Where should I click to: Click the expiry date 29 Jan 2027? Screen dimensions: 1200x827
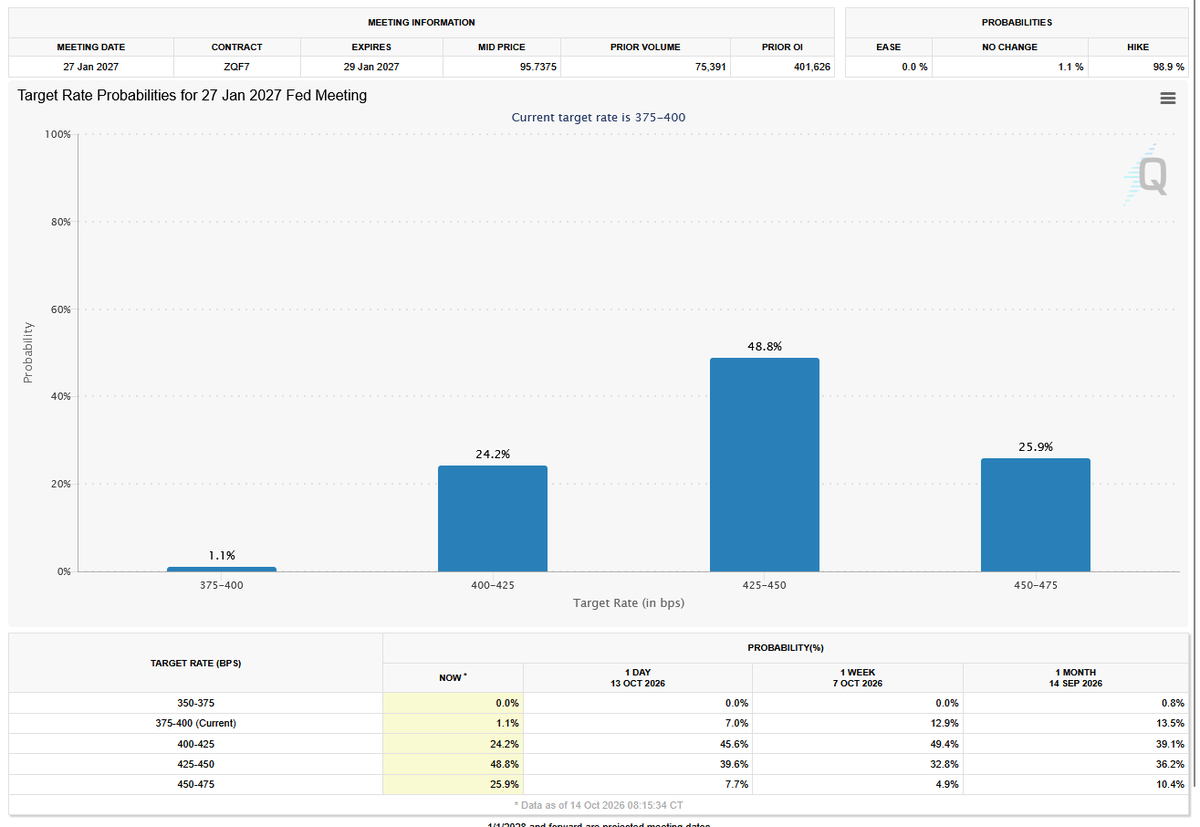tap(371, 67)
